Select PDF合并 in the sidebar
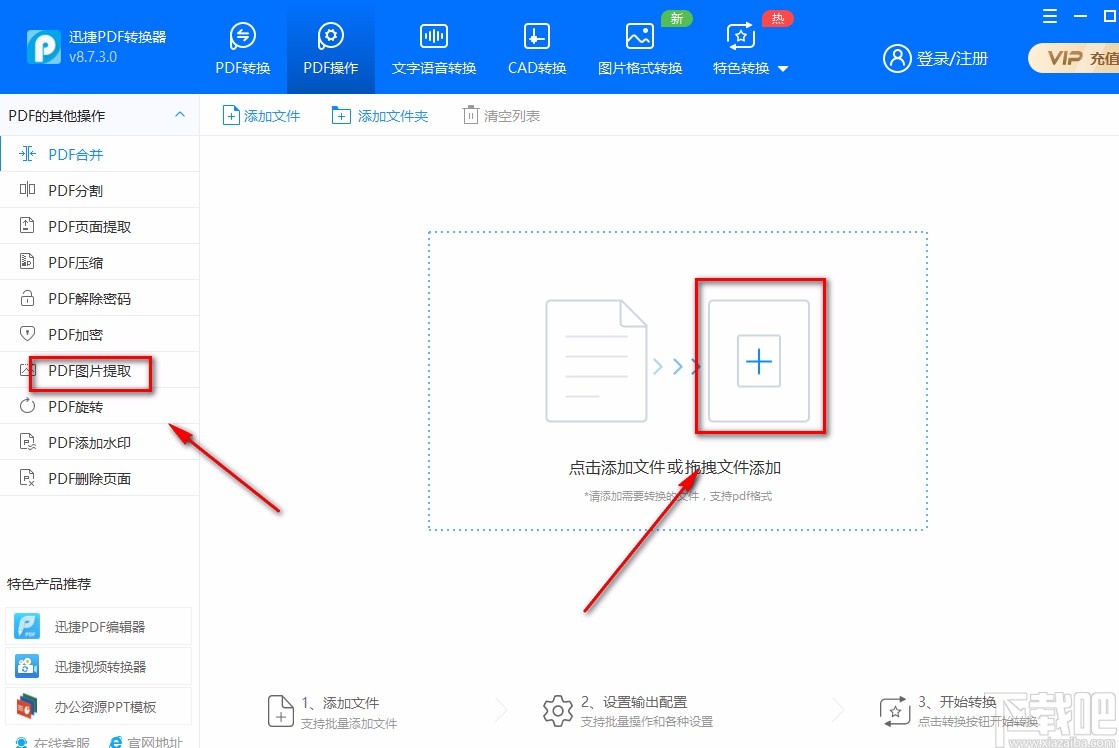 [99, 154]
